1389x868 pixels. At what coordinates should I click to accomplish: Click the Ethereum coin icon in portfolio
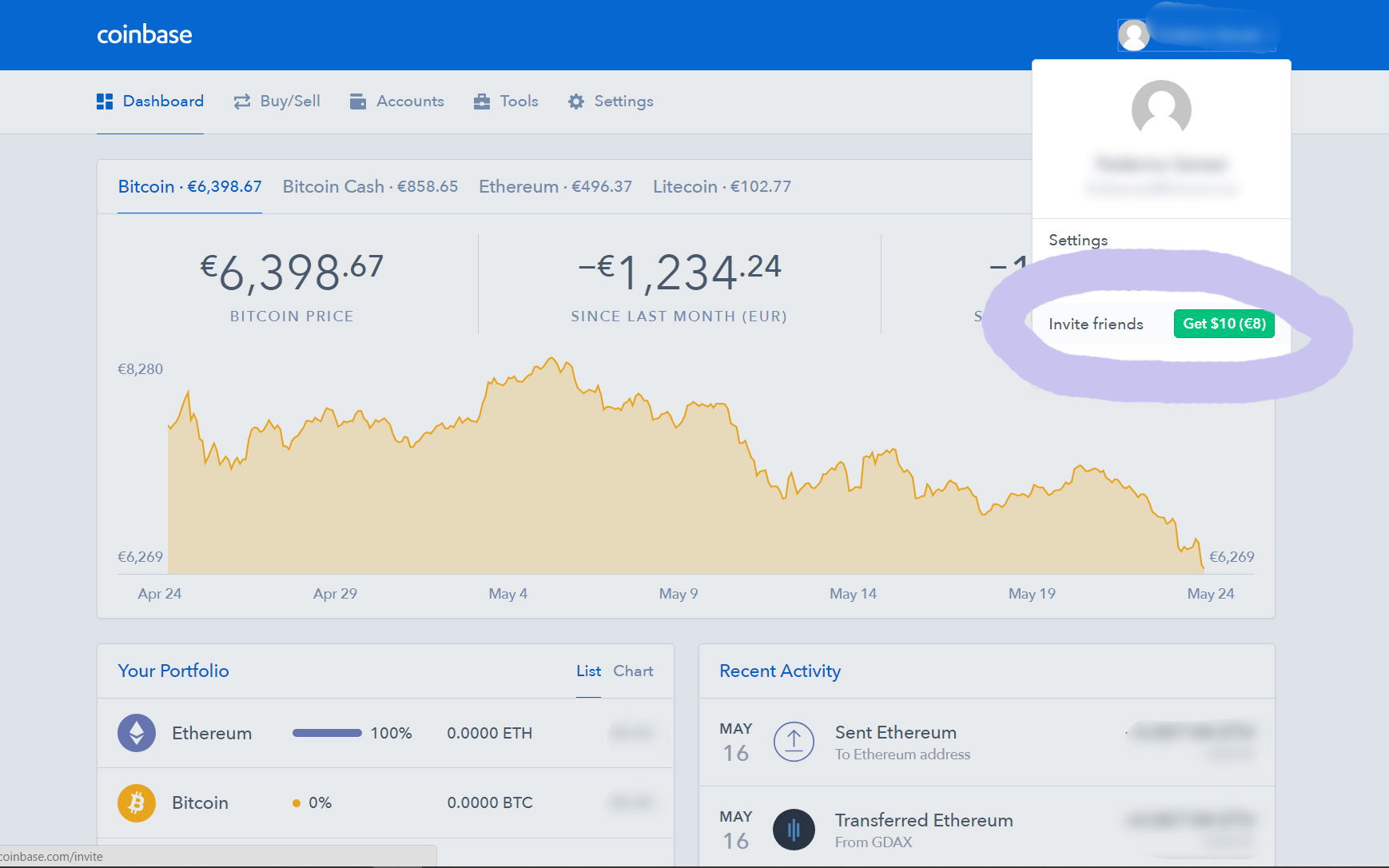click(x=137, y=733)
